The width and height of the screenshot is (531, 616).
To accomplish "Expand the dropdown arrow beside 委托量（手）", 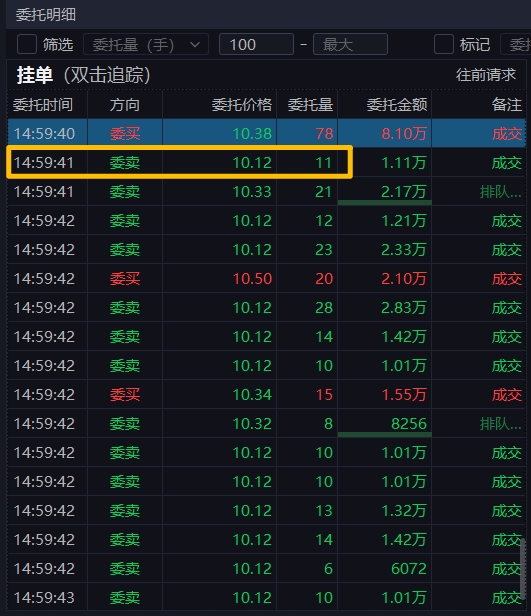I will click(x=195, y=44).
